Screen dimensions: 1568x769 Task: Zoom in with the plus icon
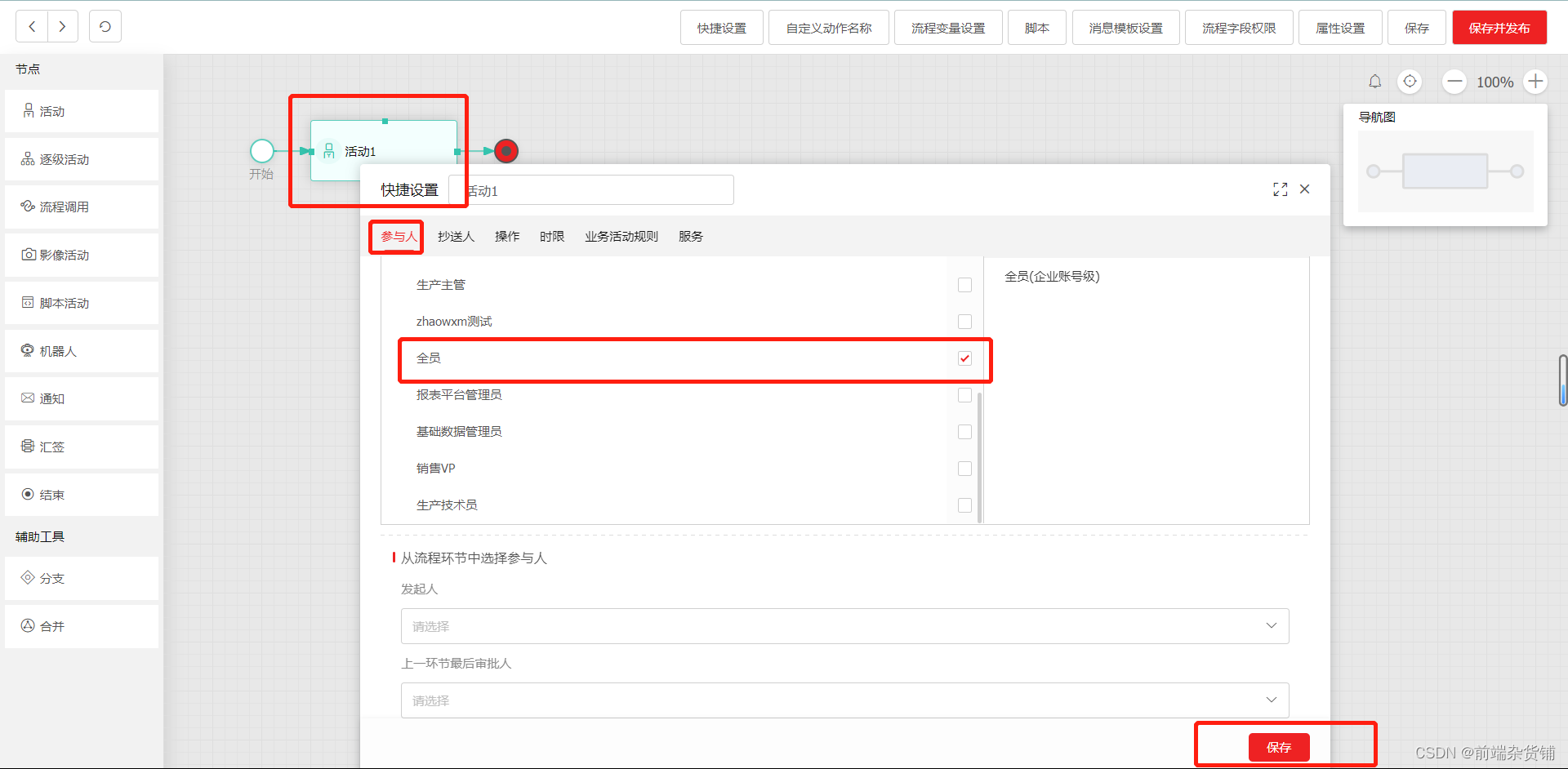[x=1536, y=82]
